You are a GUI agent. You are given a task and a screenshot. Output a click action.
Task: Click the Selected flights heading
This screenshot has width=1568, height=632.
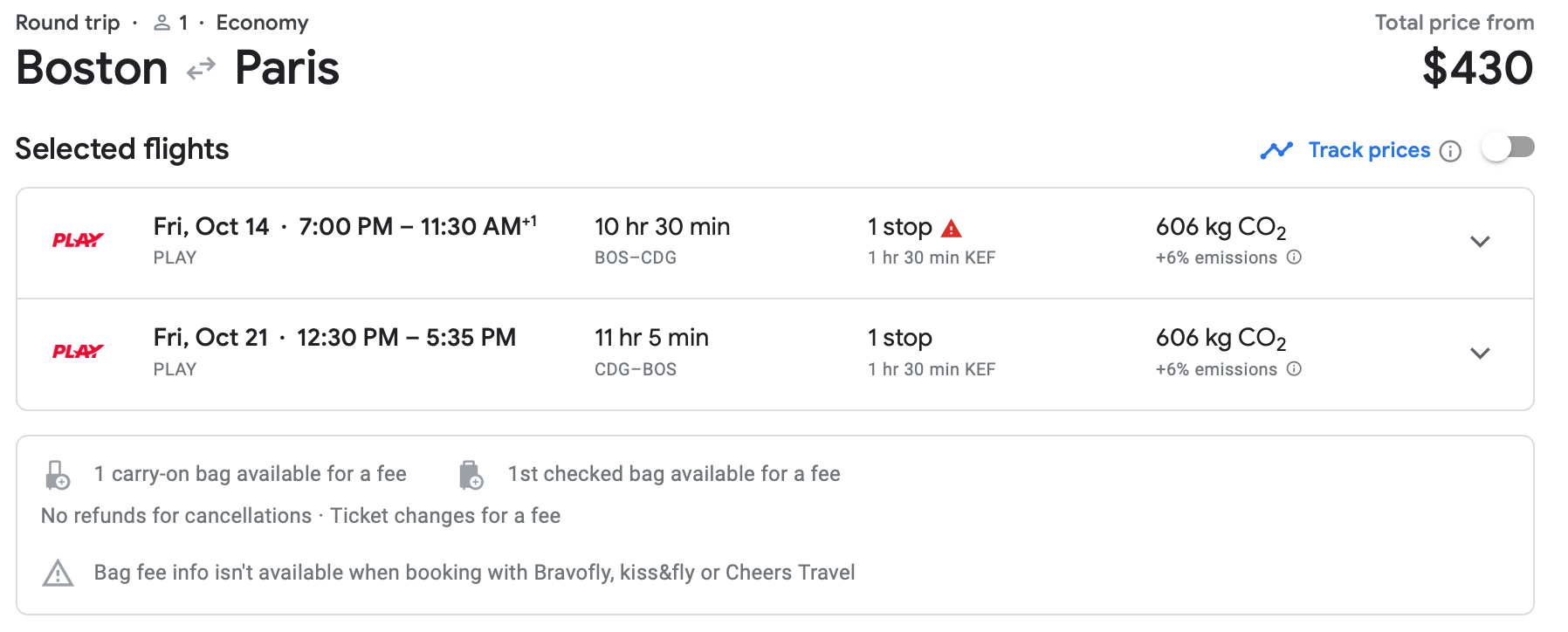[x=122, y=149]
